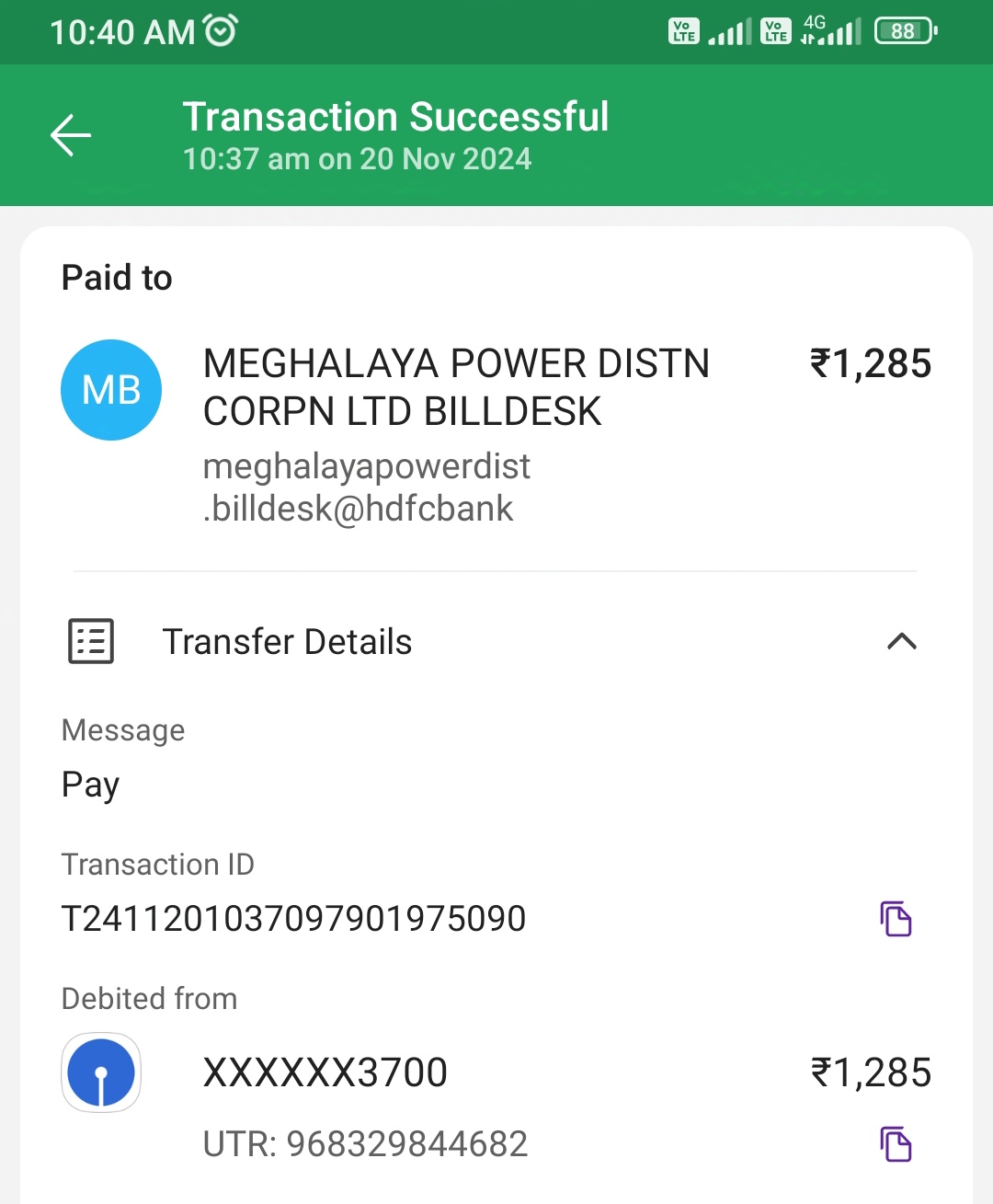Screen dimensions: 993x1204
Task: Copy the UTR number
Action: point(896,1144)
